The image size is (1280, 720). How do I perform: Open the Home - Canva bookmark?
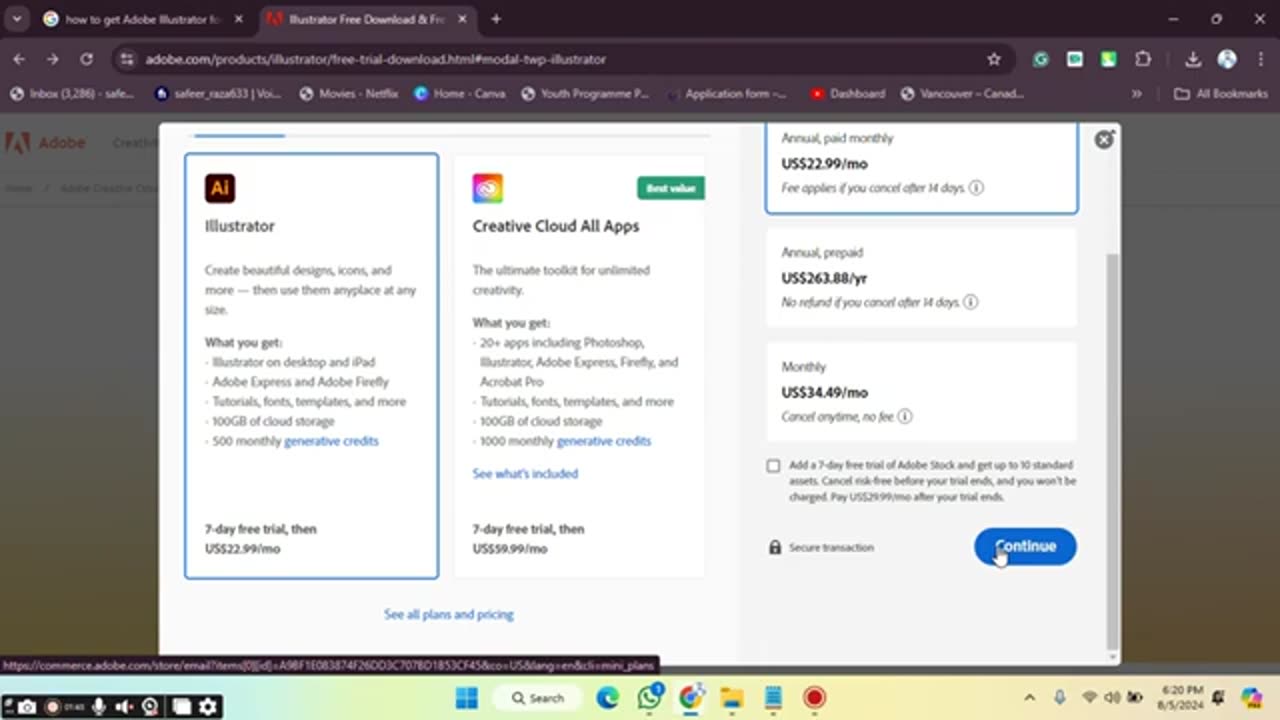coord(459,93)
